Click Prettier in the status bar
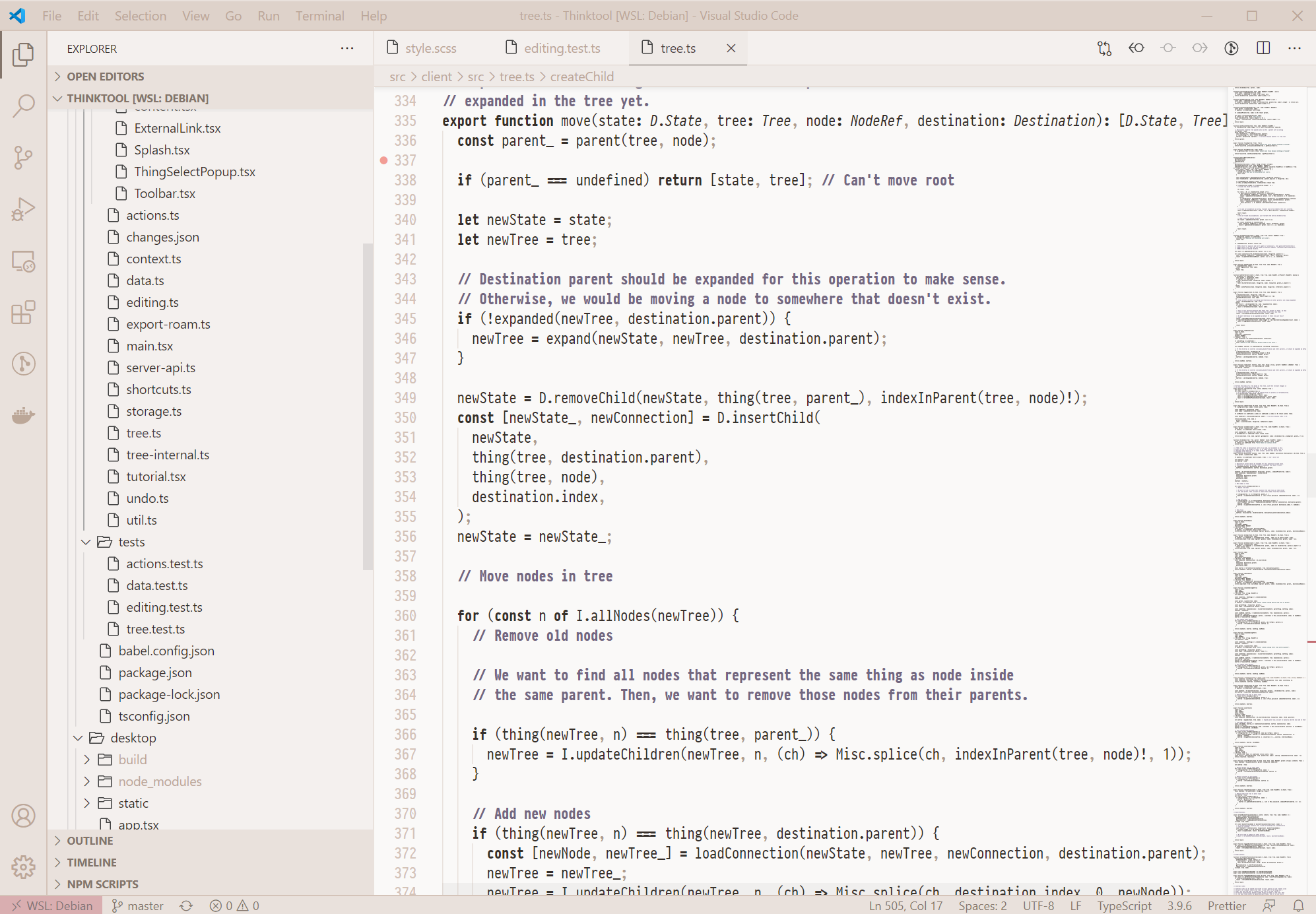1316x914 pixels. coord(1226,905)
